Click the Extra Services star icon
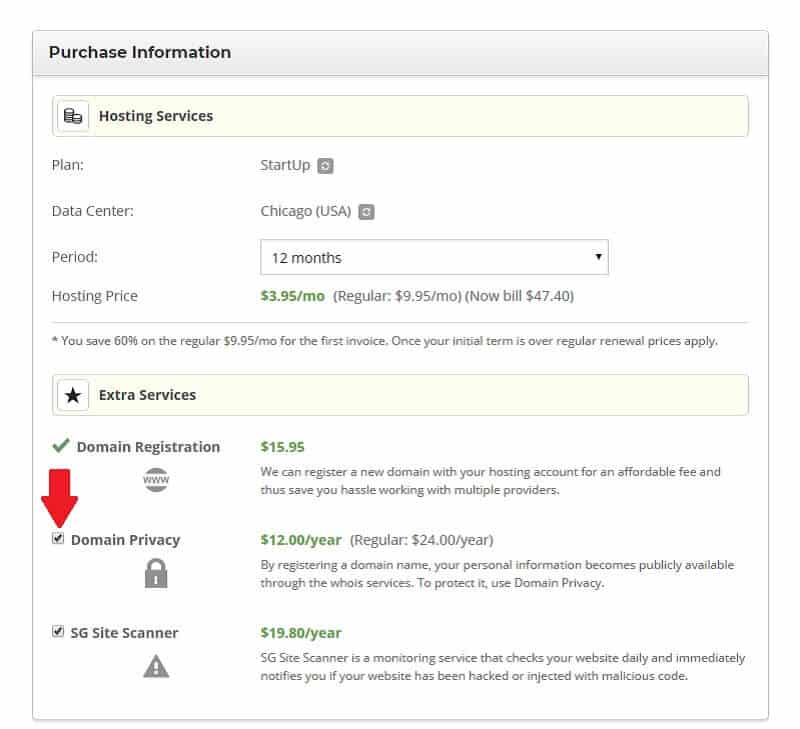The width and height of the screenshot is (800, 729). point(73,395)
